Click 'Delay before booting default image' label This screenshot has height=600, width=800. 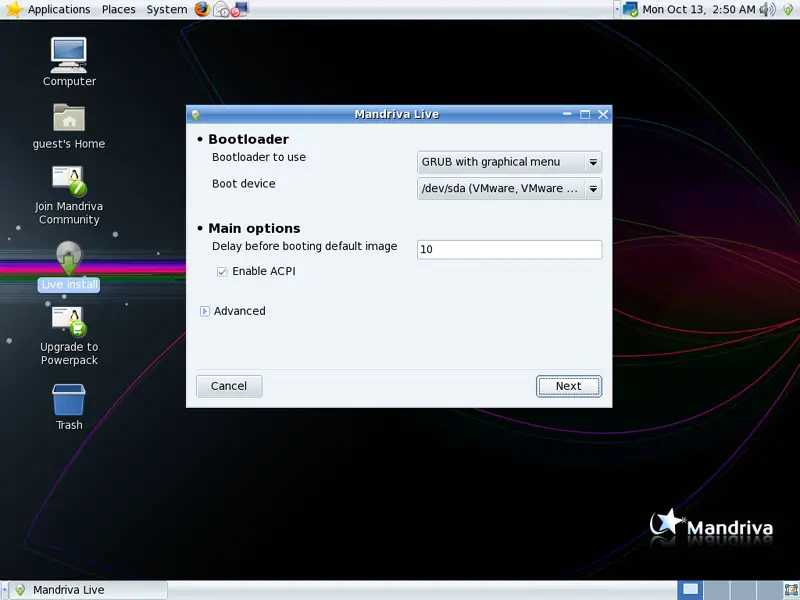305,246
